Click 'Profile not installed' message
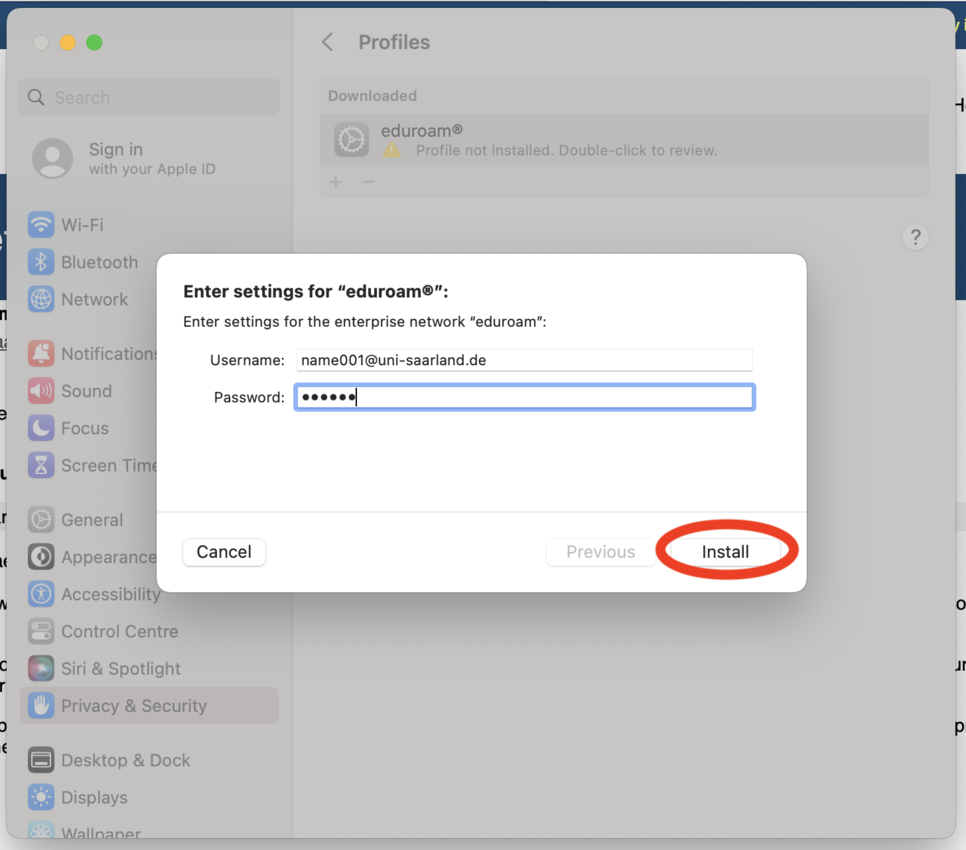The height and width of the screenshot is (850, 966). pos(566,150)
